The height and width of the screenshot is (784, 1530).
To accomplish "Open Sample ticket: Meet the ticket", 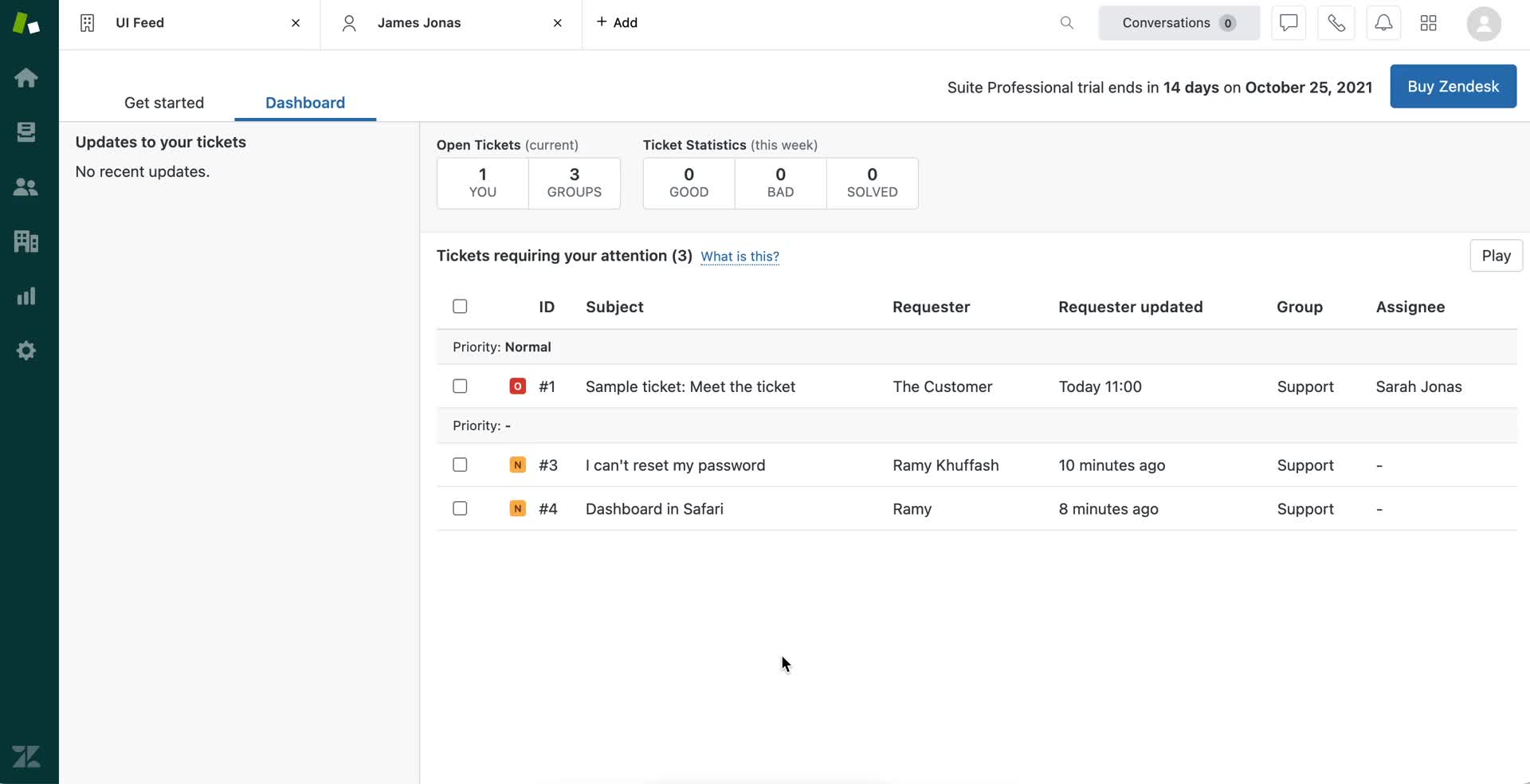I will (690, 386).
